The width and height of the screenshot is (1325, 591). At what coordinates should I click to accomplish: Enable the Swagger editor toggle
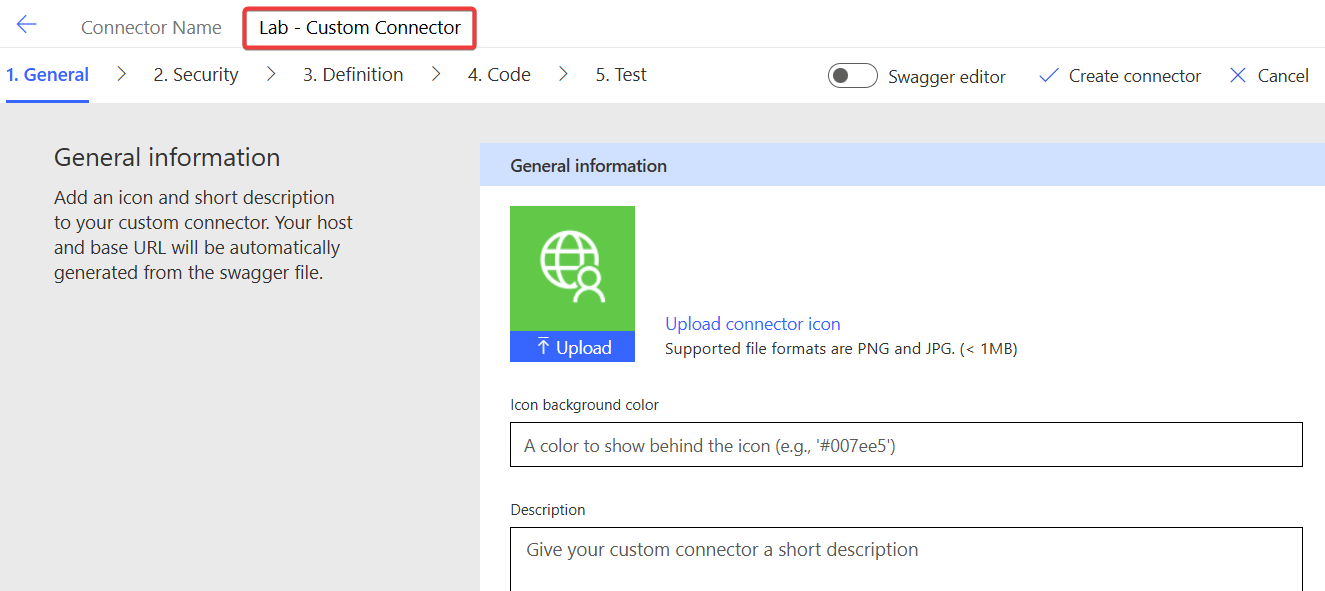click(852, 75)
